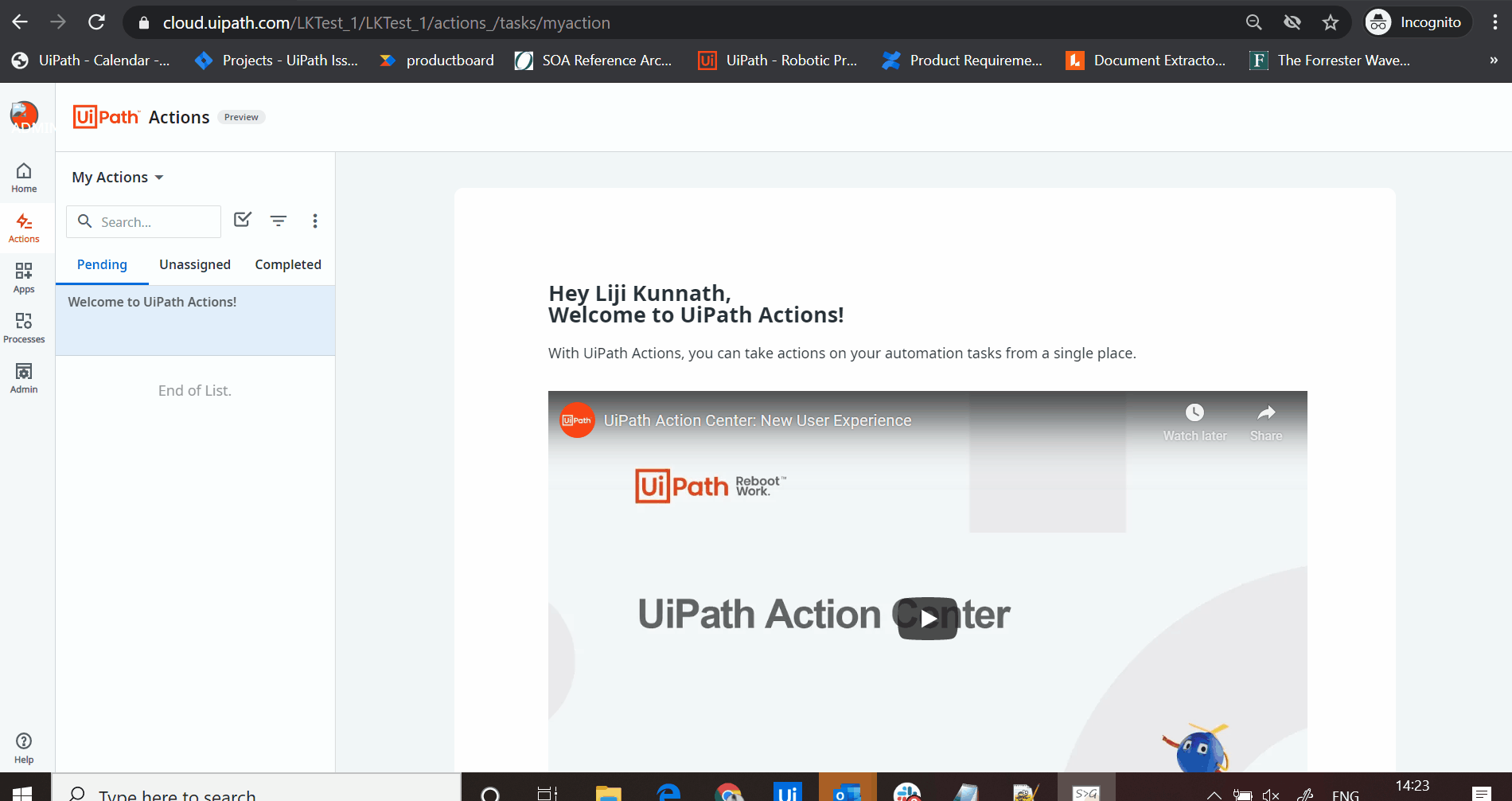1512x801 pixels.
Task: Click the Watch later clock icon
Action: click(1194, 413)
